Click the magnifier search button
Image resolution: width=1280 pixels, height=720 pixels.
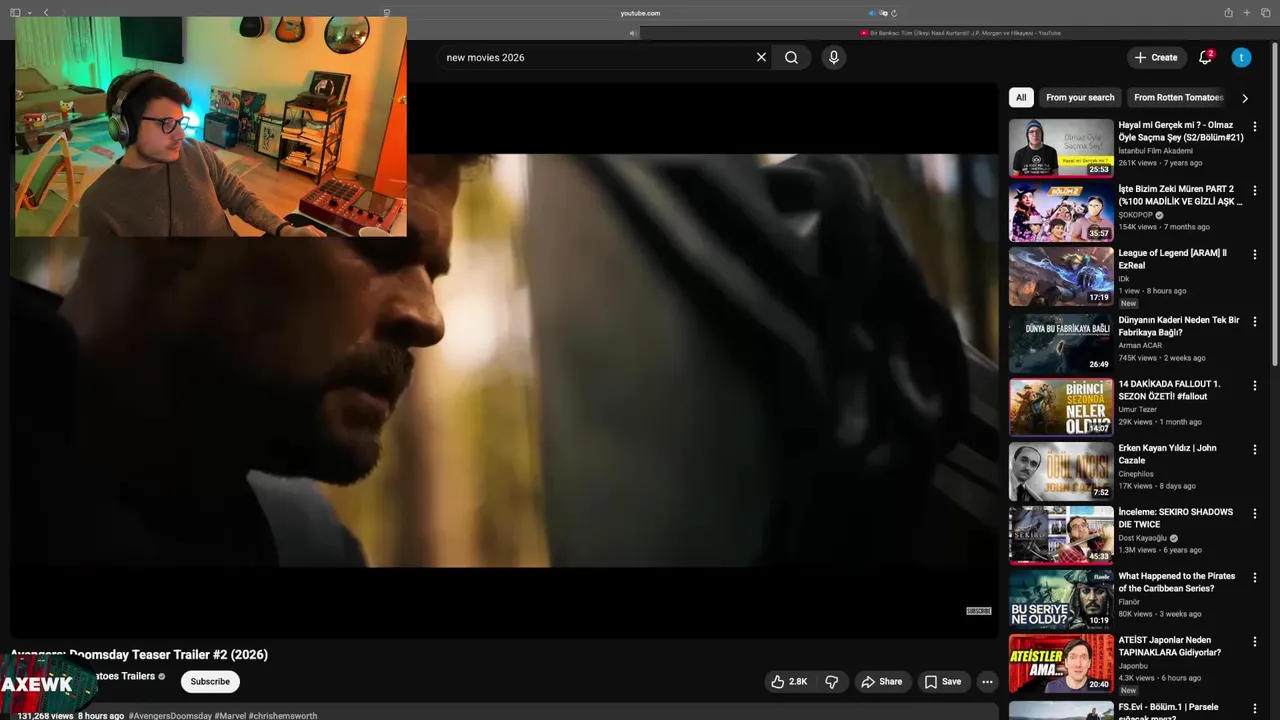click(x=791, y=58)
